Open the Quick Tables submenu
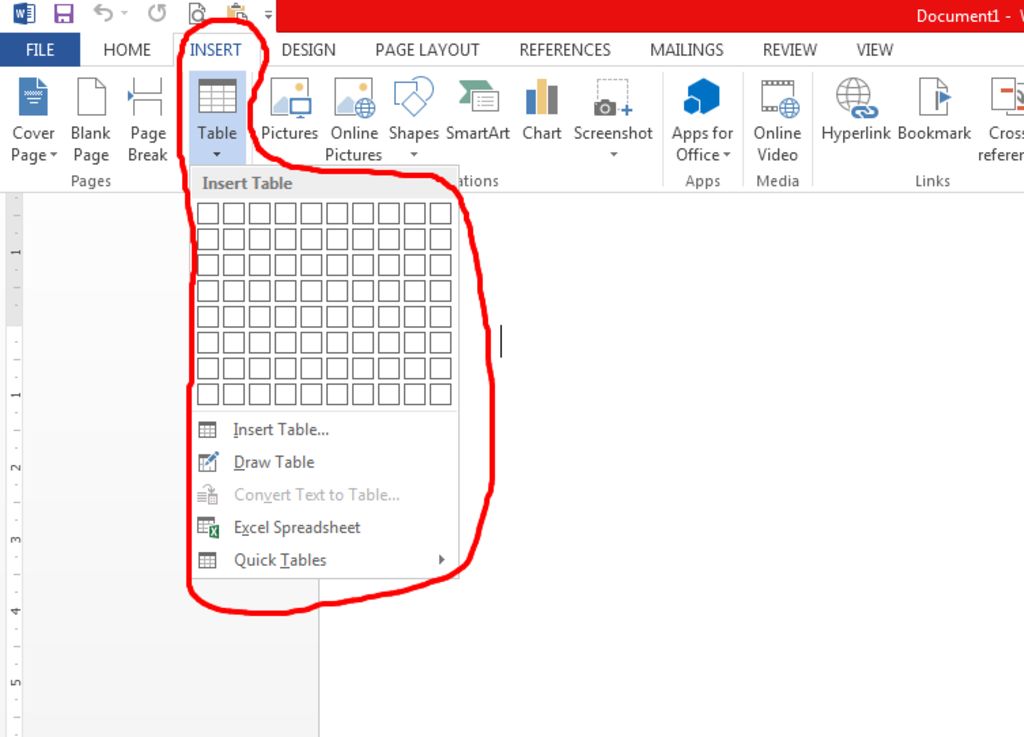This screenshot has height=737, width=1024. pos(325,560)
